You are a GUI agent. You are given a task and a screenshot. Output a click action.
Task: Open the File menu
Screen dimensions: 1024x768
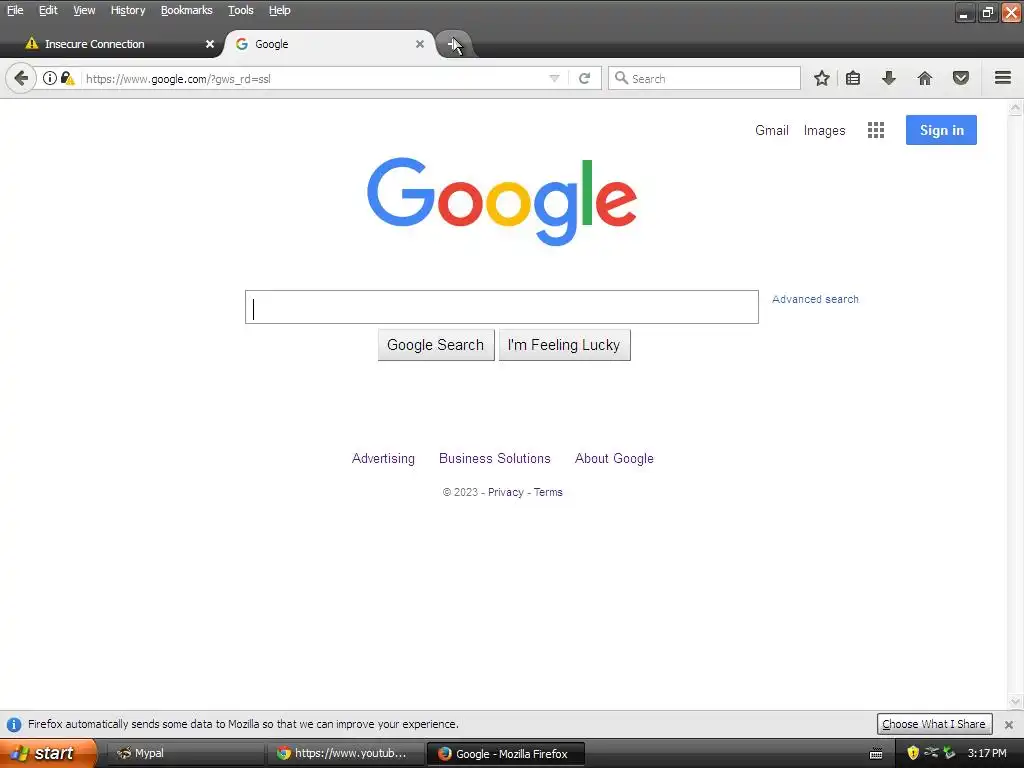[x=15, y=10]
